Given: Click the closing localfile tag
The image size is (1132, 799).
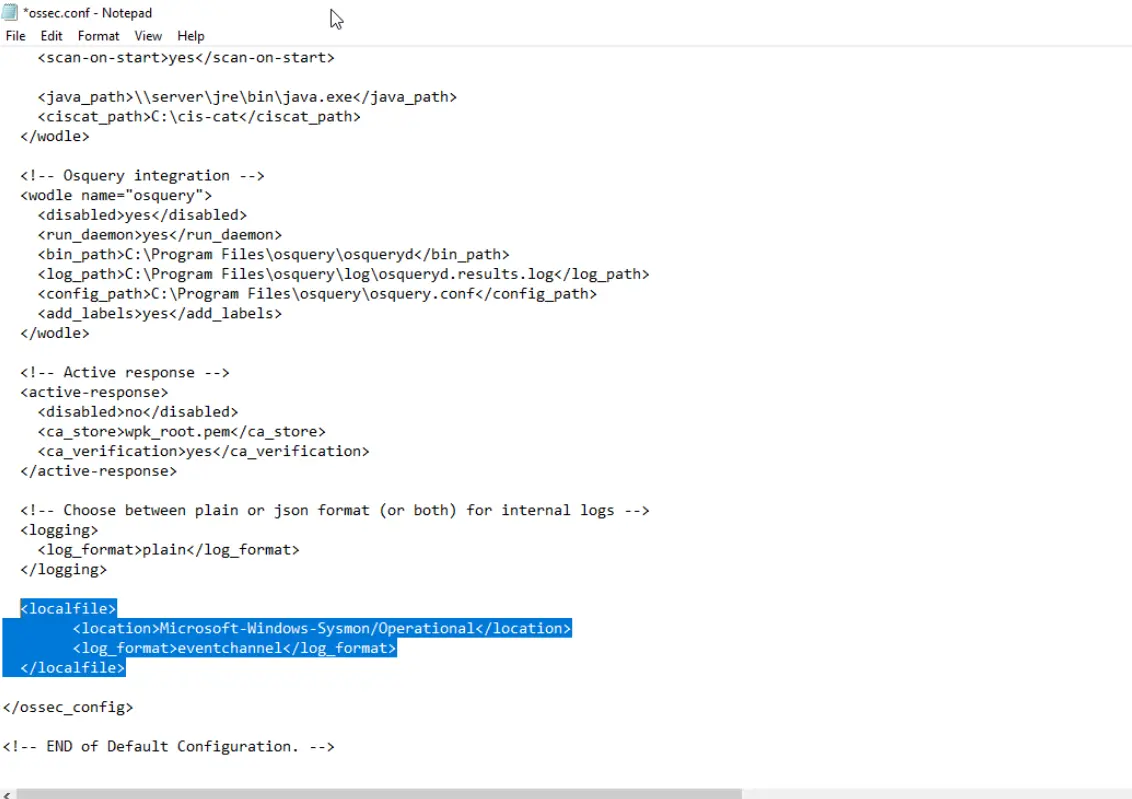Looking at the screenshot, I should point(72,668).
